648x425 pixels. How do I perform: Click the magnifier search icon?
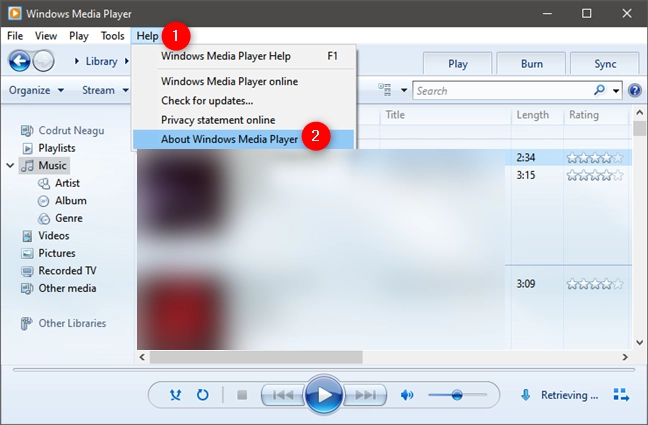tap(599, 90)
